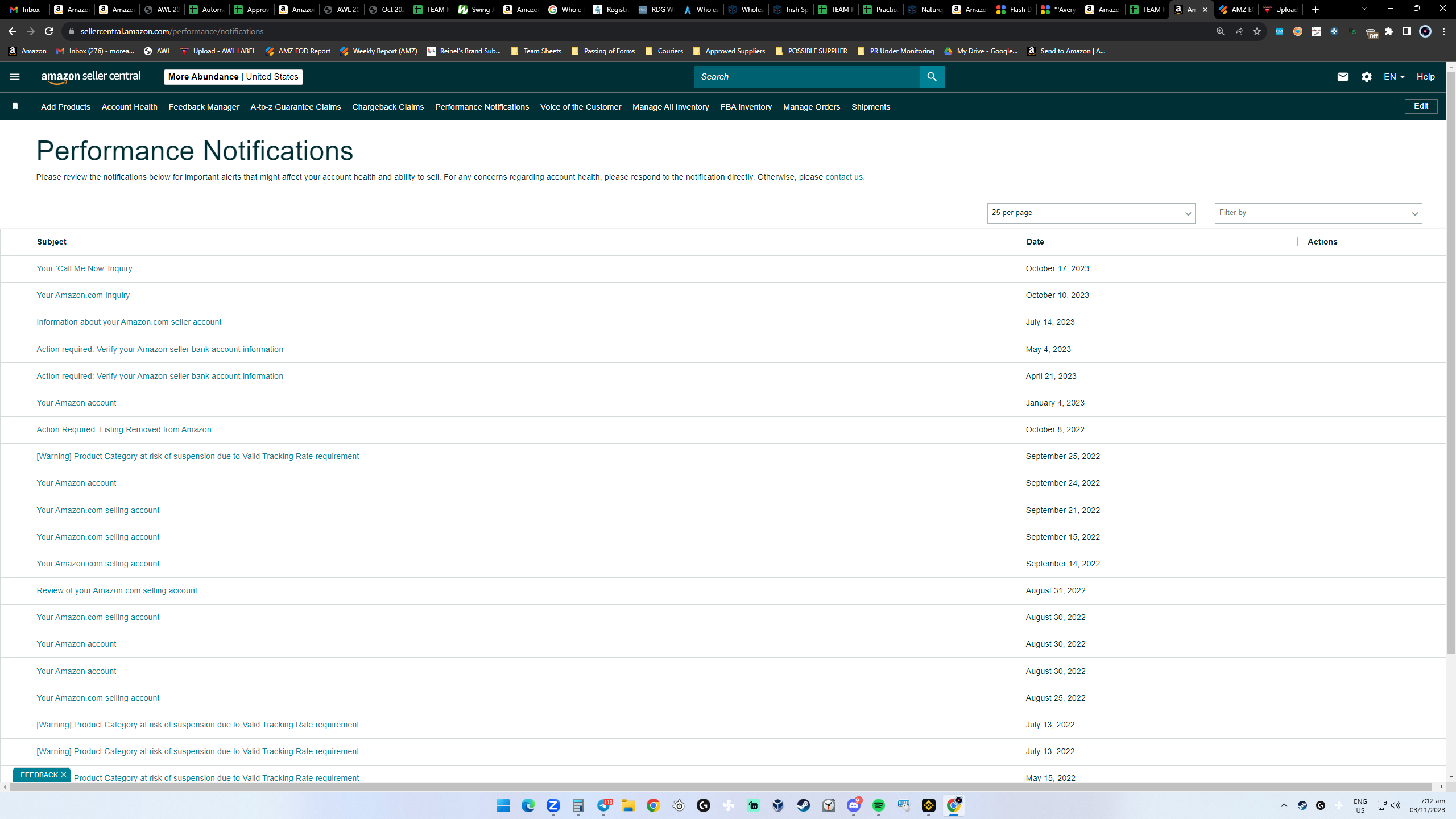Open Account Health menu item
1456x819 pixels.
click(x=129, y=107)
